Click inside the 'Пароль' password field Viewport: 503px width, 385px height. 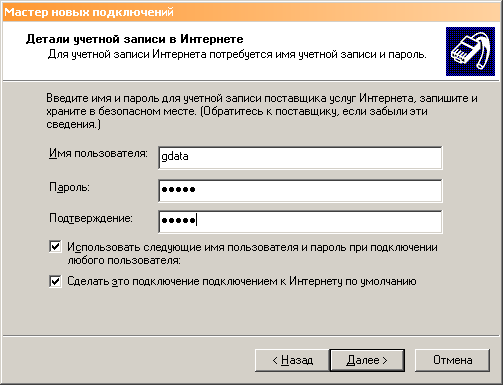(300, 191)
